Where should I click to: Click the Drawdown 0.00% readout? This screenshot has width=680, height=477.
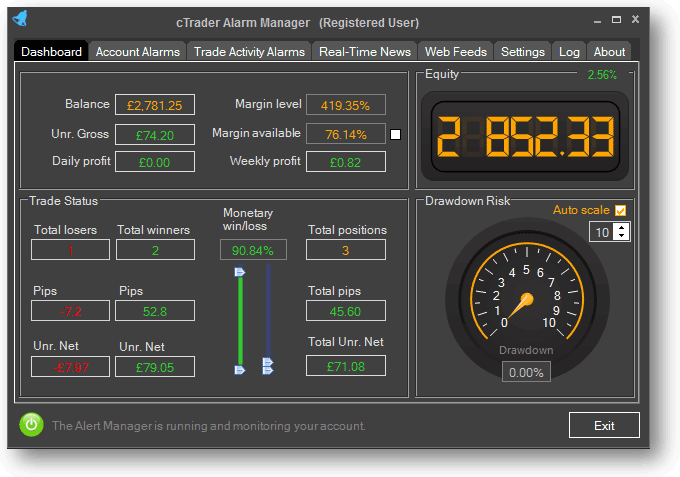(x=526, y=372)
